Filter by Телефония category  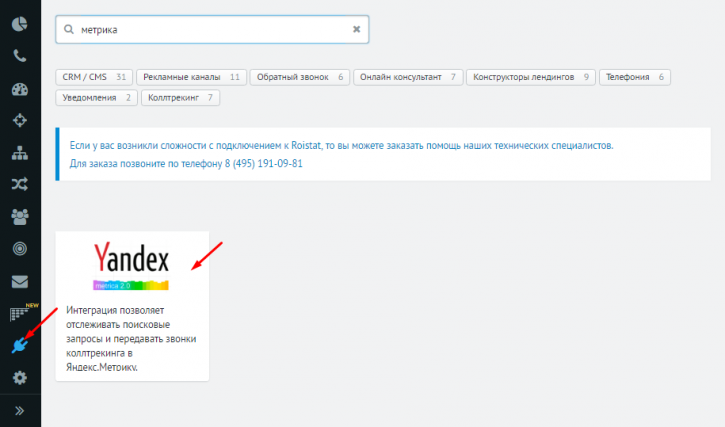(x=635, y=77)
